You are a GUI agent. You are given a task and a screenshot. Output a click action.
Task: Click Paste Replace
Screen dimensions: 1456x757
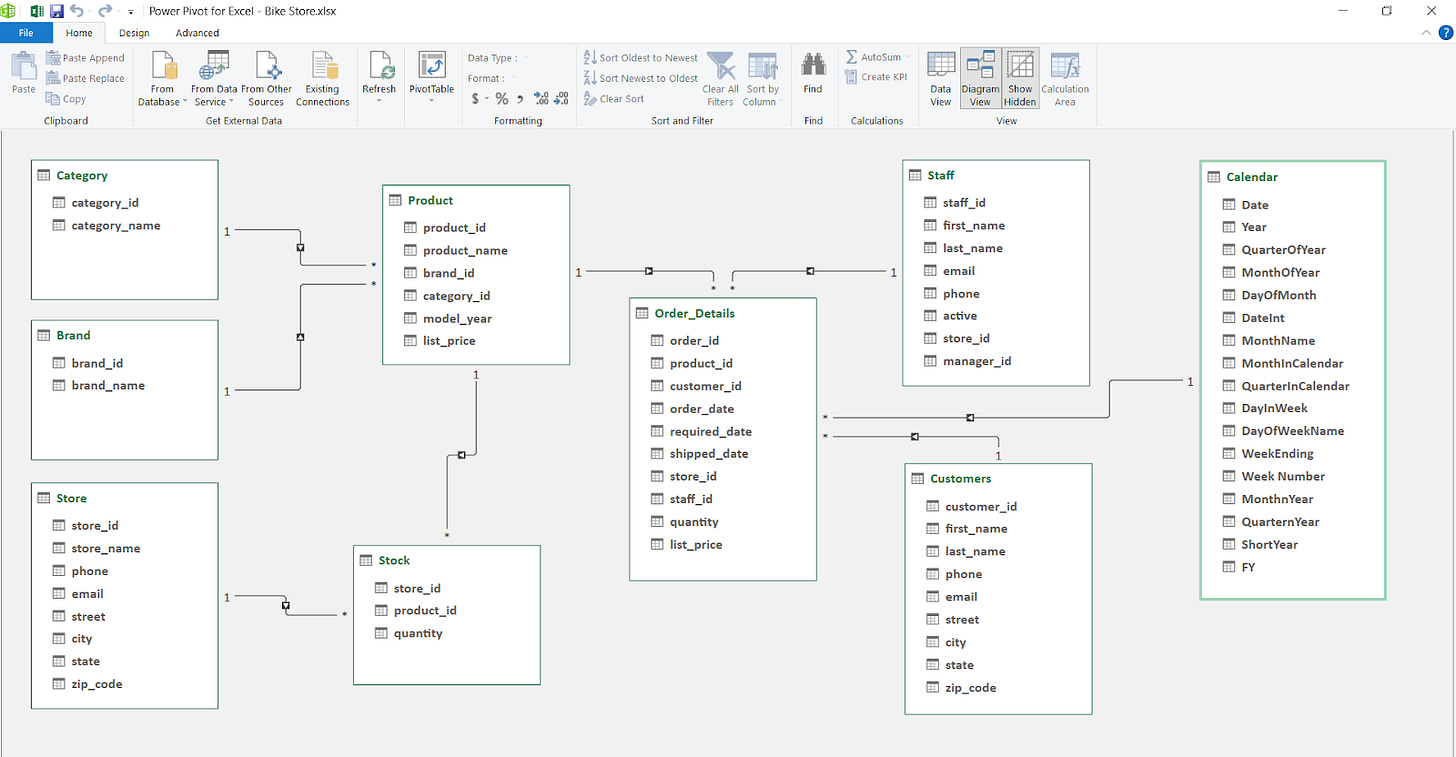coord(84,78)
